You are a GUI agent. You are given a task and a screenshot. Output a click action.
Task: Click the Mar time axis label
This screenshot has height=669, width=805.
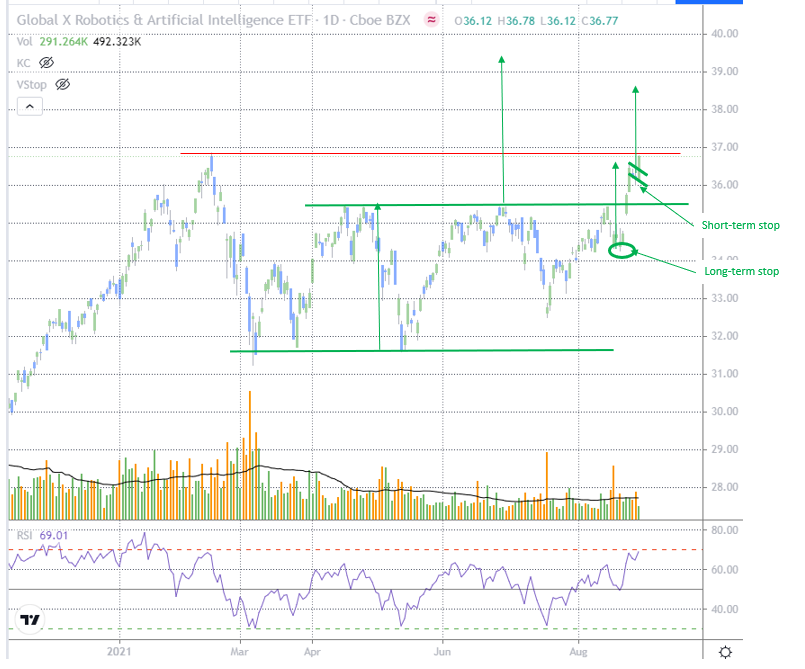click(x=239, y=652)
